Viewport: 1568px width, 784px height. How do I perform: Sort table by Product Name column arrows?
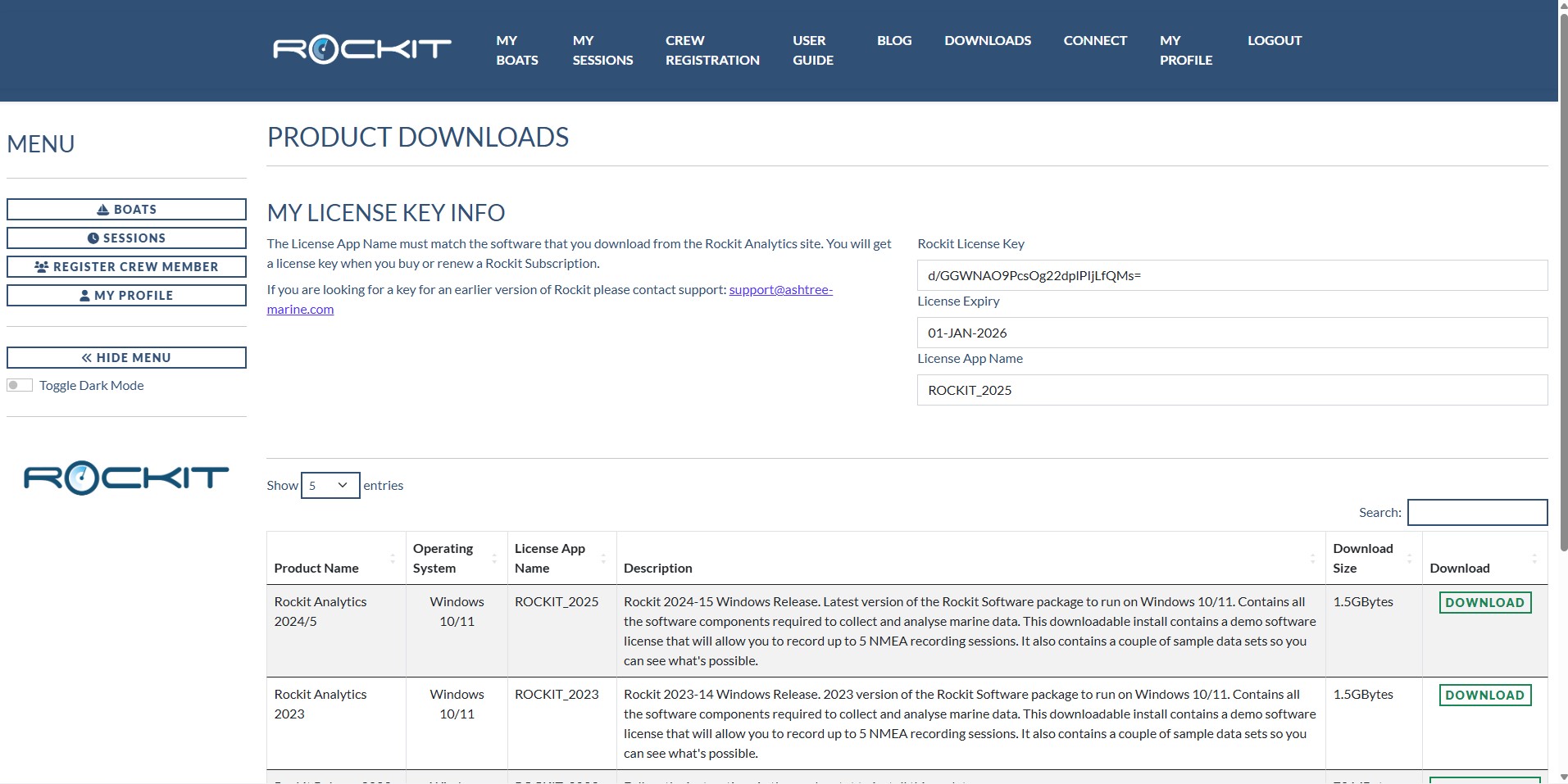[x=393, y=559]
